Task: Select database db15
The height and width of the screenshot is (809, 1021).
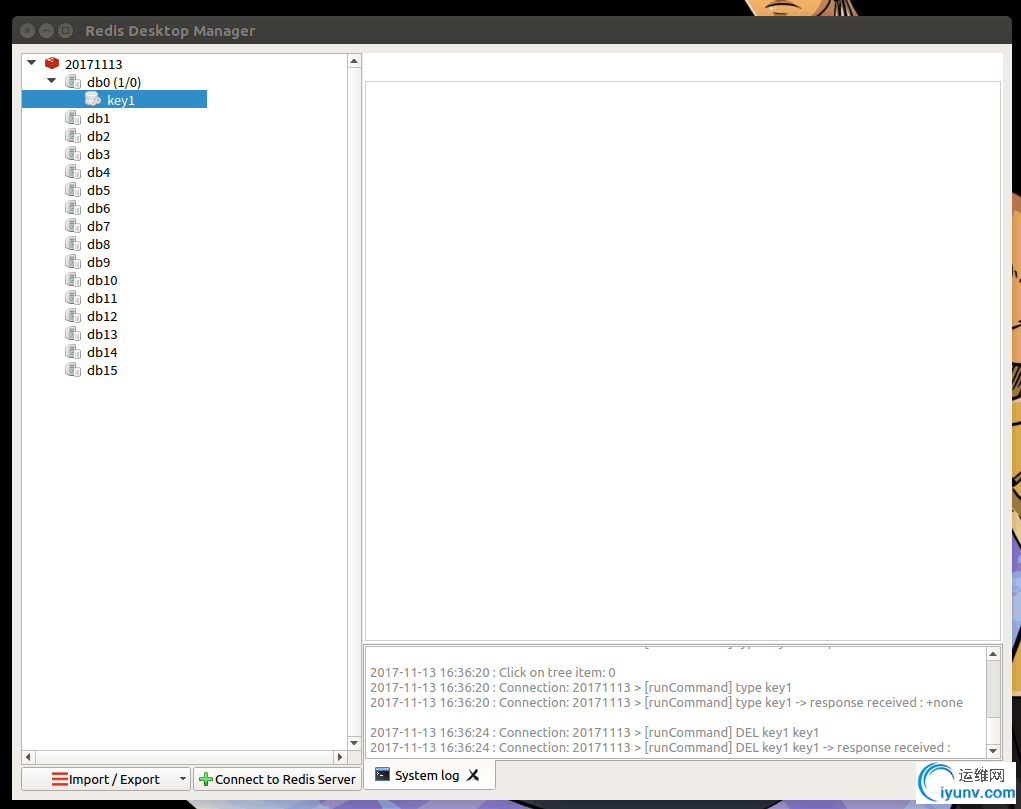Action: click(102, 370)
